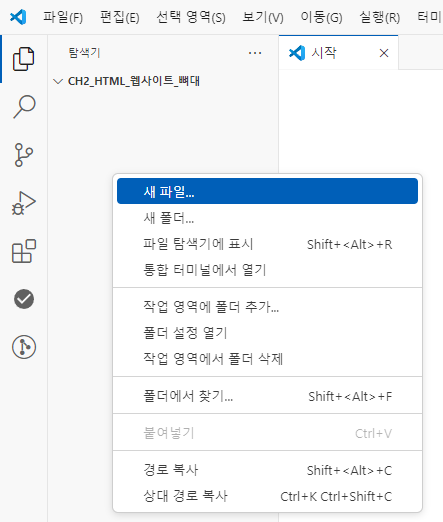Close the 시작 tab
Image resolution: width=443 pixels, height=522 pixels.
(384, 53)
